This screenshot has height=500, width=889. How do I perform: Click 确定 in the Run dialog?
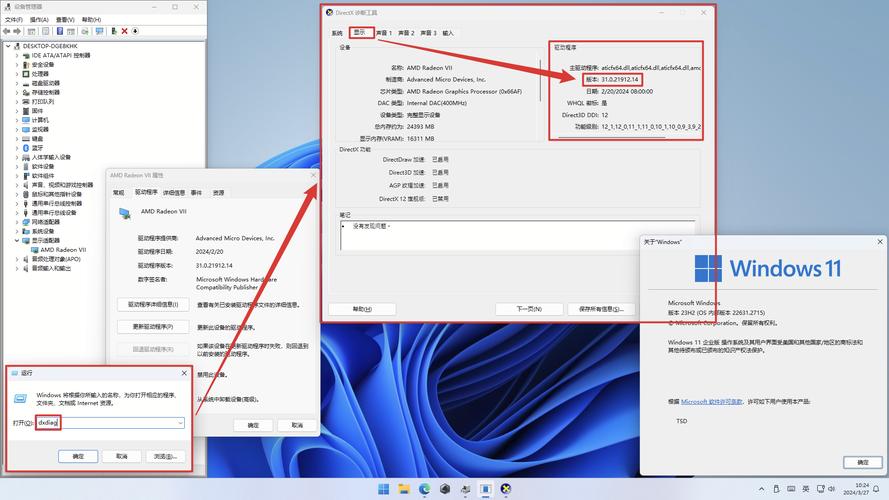78,456
